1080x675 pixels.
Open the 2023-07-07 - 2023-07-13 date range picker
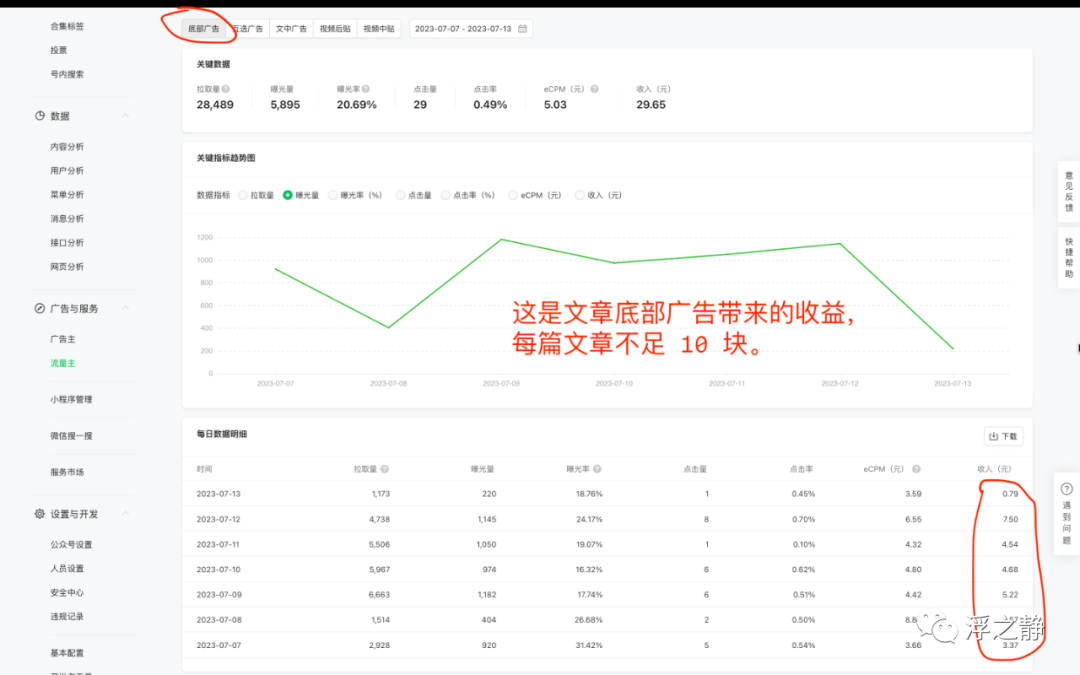[x=470, y=29]
